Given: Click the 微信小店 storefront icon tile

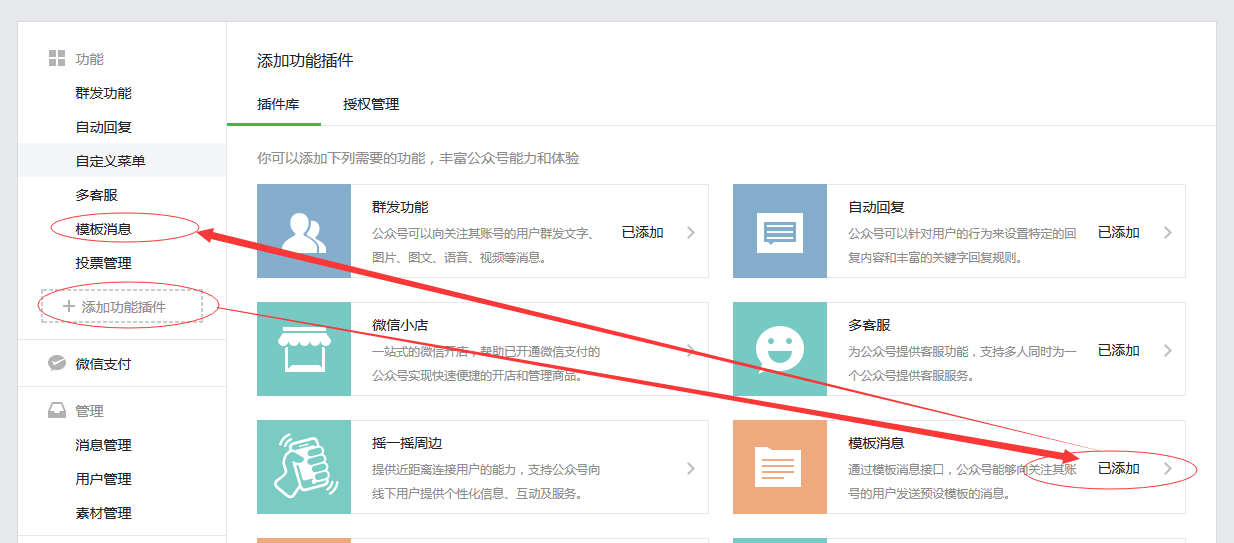Looking at the screenshot, I should pyautogui.click(x=304, y=349).
